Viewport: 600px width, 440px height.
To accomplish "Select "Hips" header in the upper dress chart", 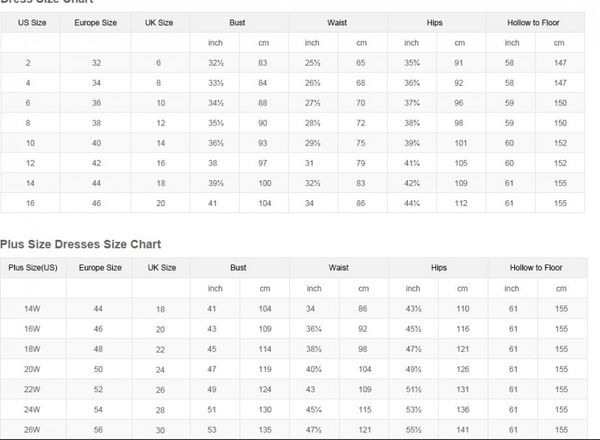I will click(x=436, y=22).
